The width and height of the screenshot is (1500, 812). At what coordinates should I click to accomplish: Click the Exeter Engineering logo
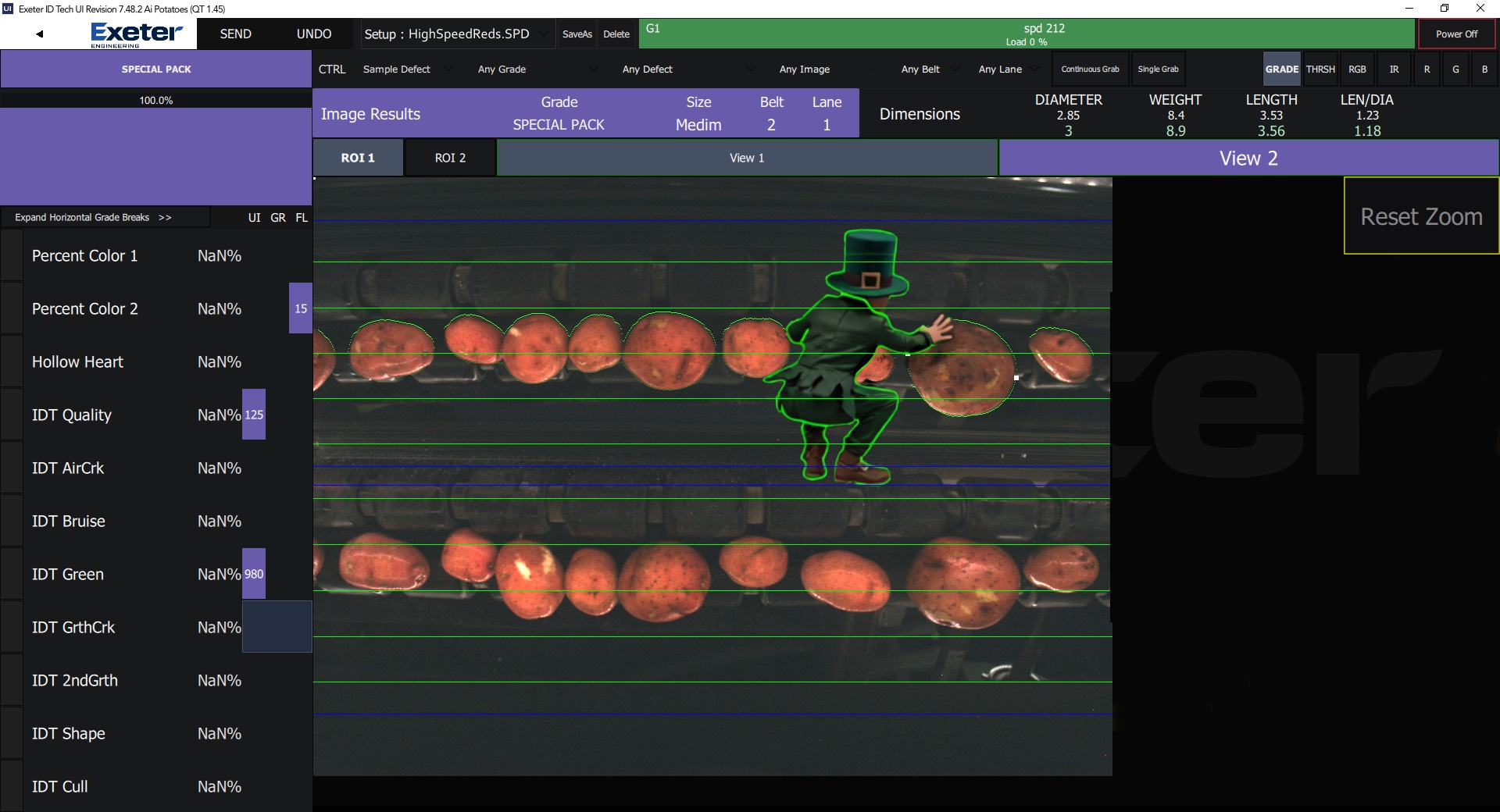(x=136, y=34)
